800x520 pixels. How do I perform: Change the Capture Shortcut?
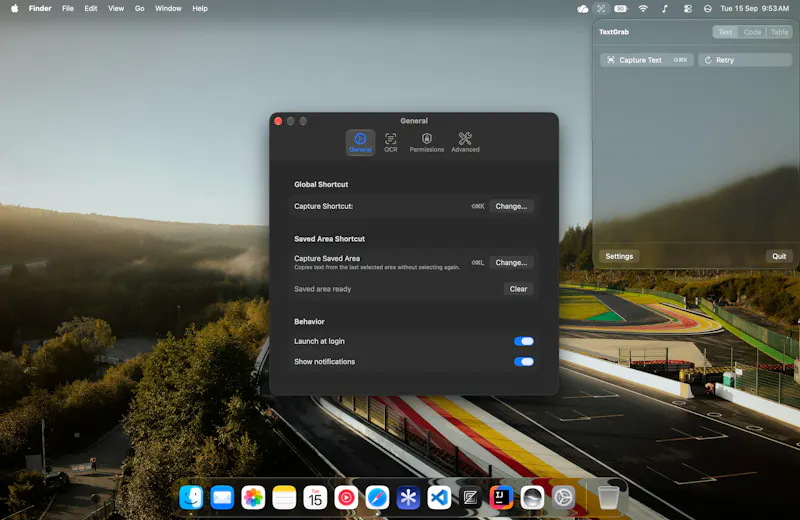coord(511,206)
